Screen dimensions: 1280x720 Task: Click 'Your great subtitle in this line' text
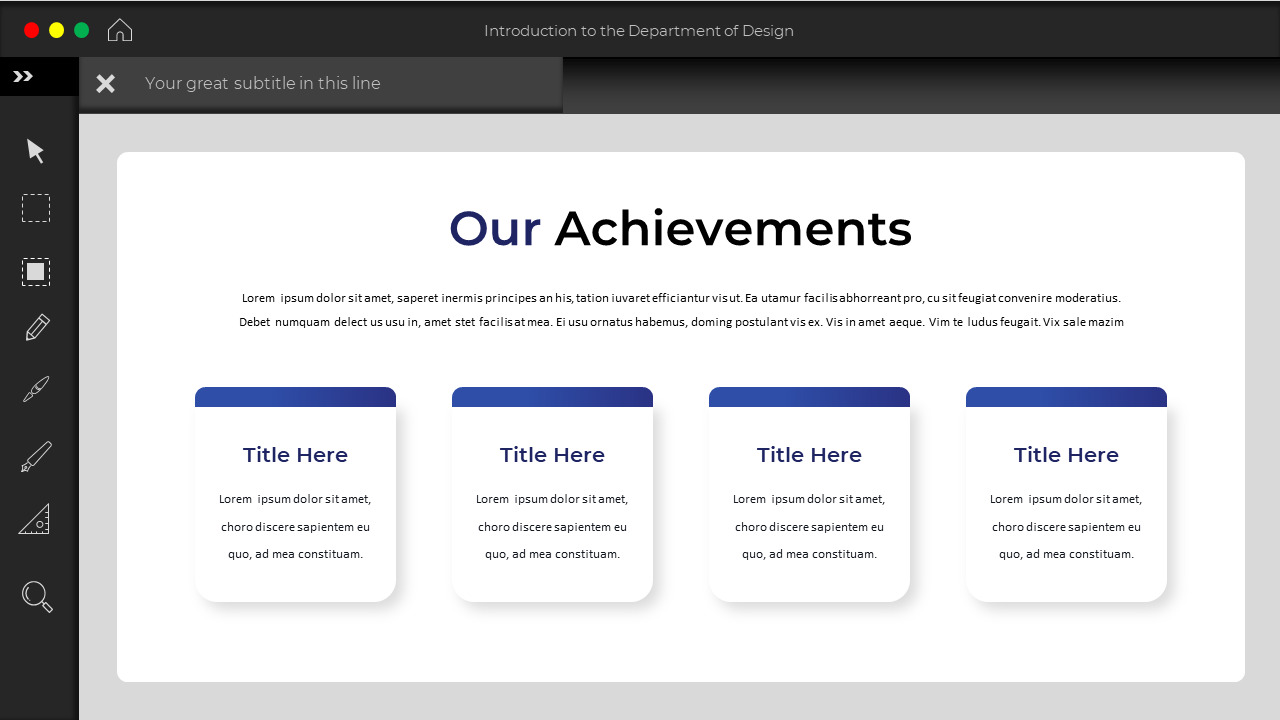[x=263, y=83]
